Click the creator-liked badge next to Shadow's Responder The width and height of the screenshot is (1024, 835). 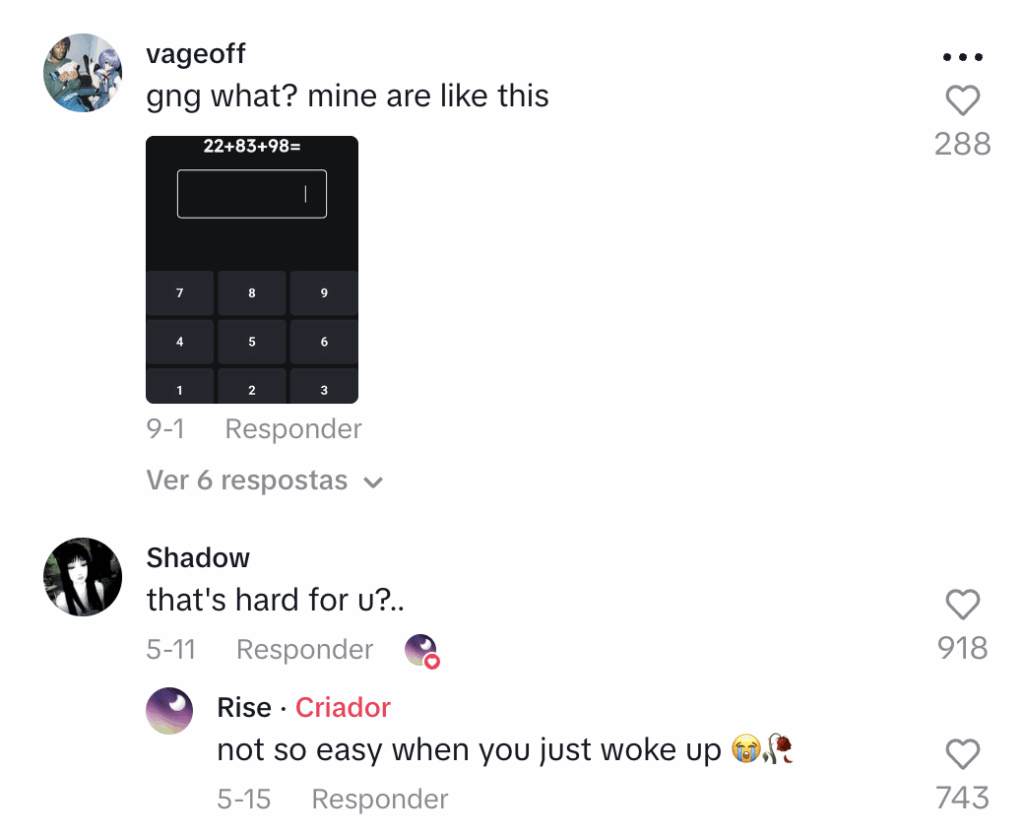(422, 651)
